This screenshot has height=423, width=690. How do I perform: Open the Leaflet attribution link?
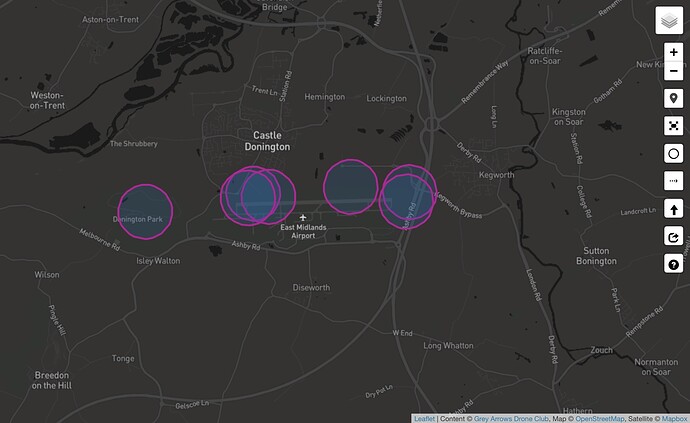click(425, 418)
